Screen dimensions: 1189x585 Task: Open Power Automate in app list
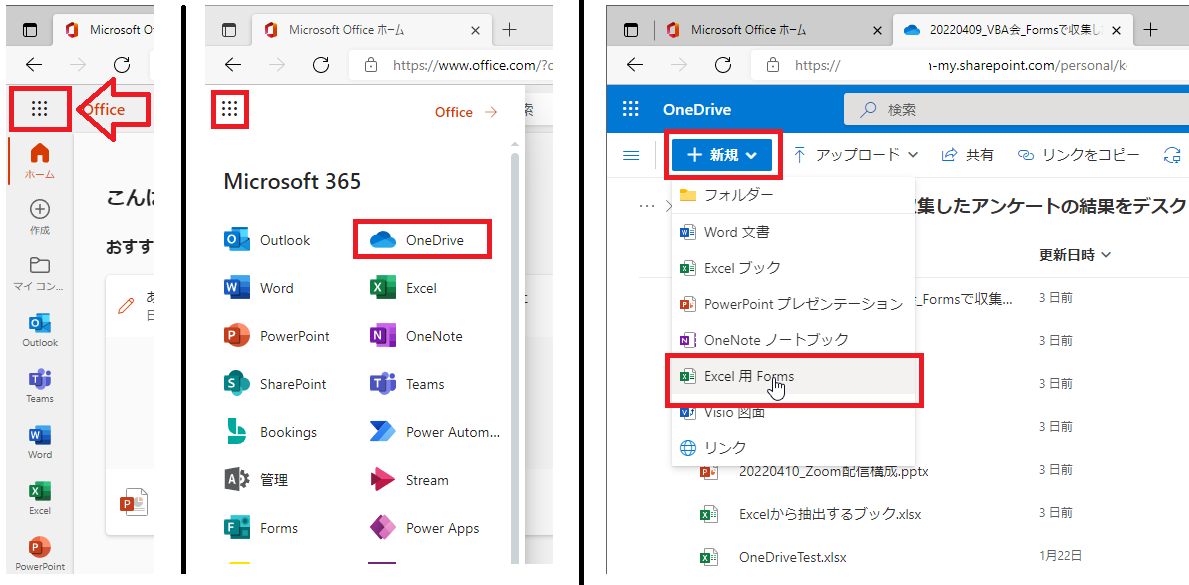click(x=435, y=432)
